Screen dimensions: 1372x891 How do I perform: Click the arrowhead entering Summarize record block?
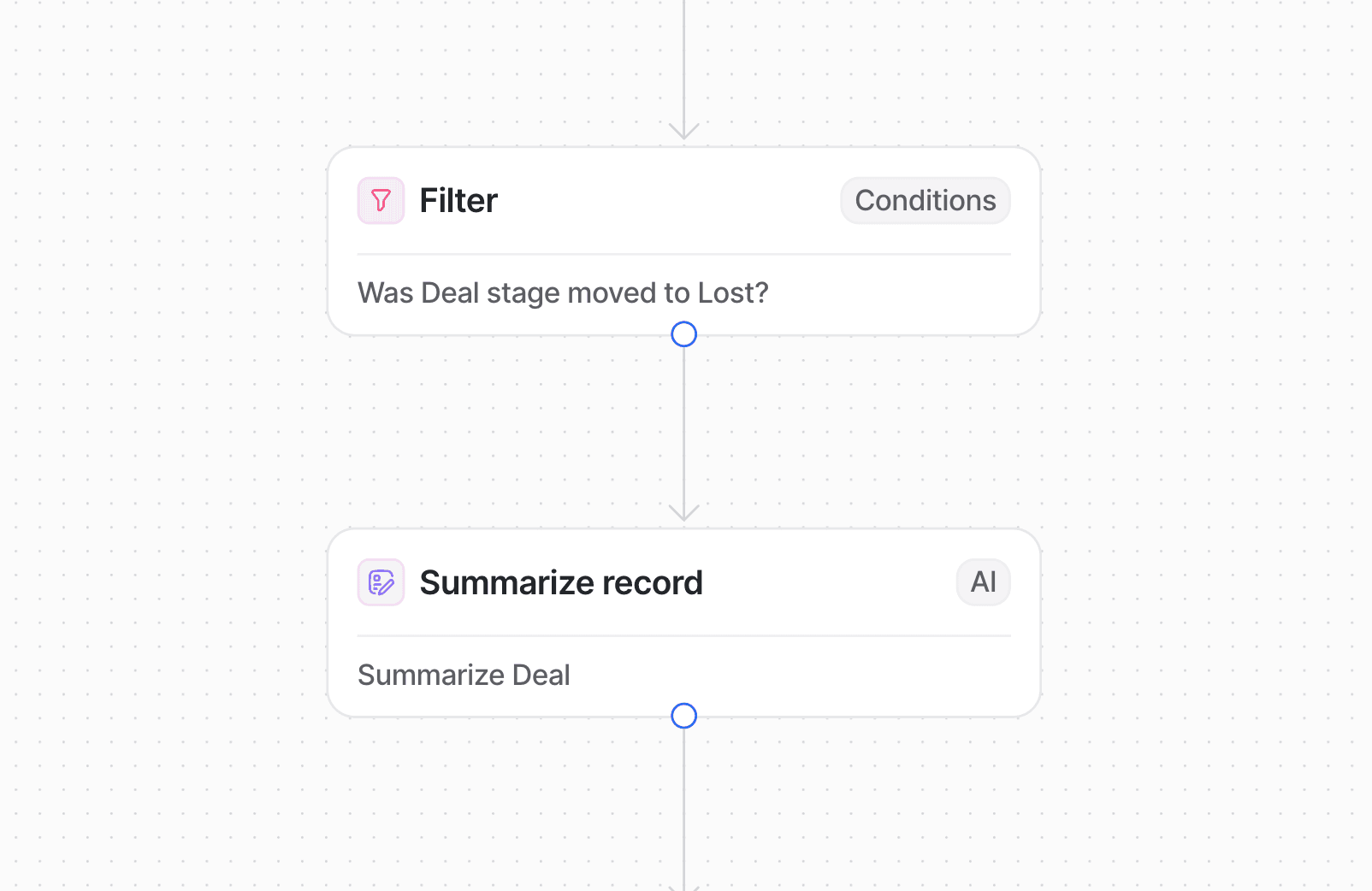pos(684,512)
